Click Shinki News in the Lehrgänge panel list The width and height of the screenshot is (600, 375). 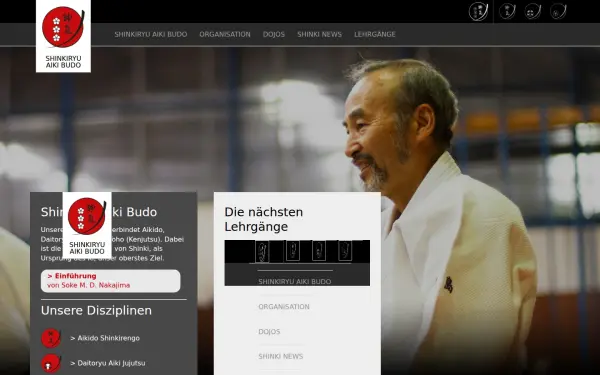280,357
